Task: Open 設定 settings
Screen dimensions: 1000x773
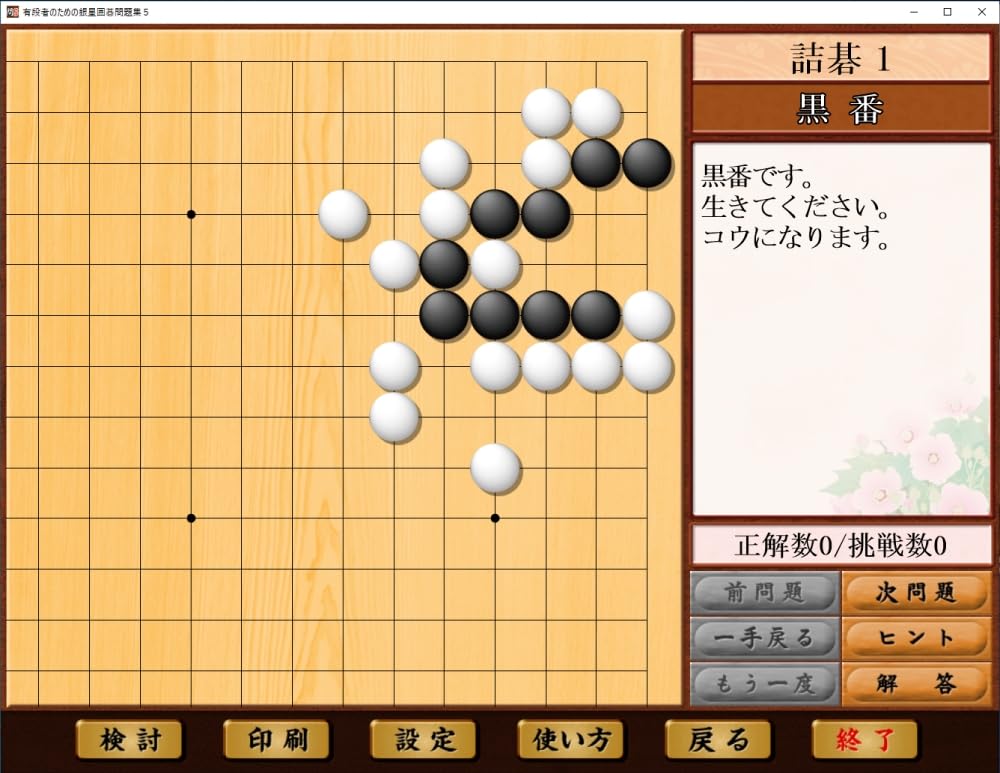Action: click(423, 740)
